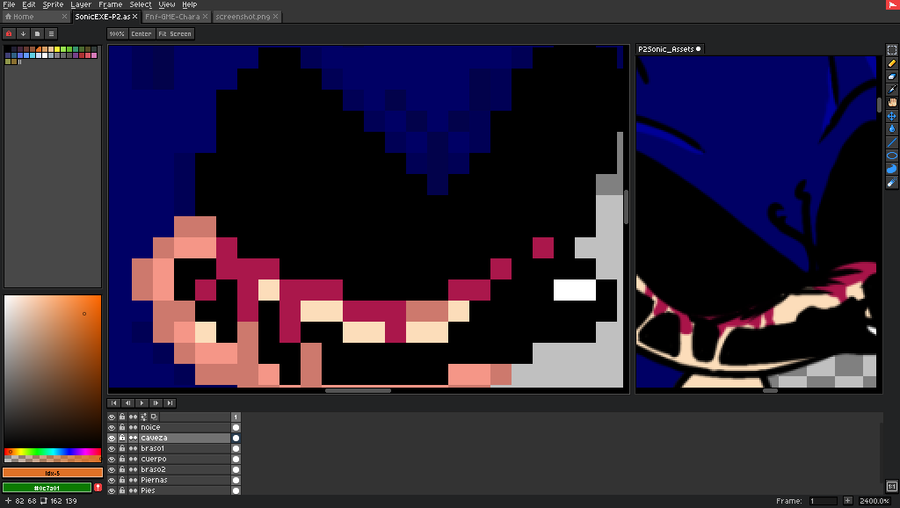The image size is (900, 508).
Task: Select the Eyedropper tool
Action: [x=891, y=90]
